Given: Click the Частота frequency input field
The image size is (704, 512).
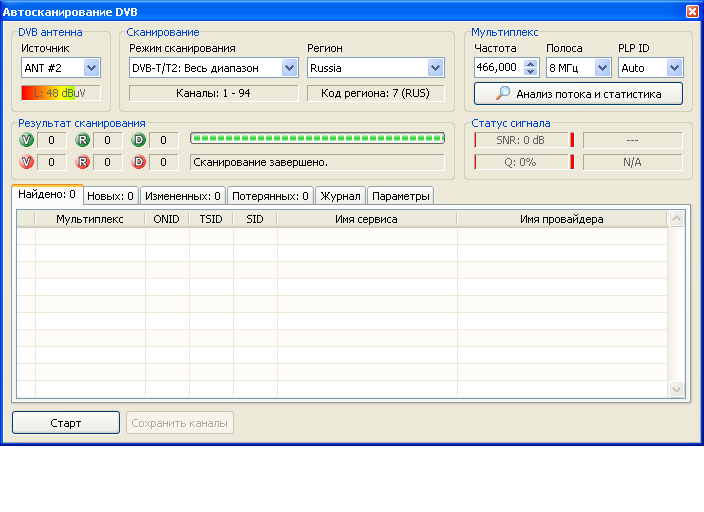Looking at the screenshot, I should pyautogui.click(x=497, y=68).
